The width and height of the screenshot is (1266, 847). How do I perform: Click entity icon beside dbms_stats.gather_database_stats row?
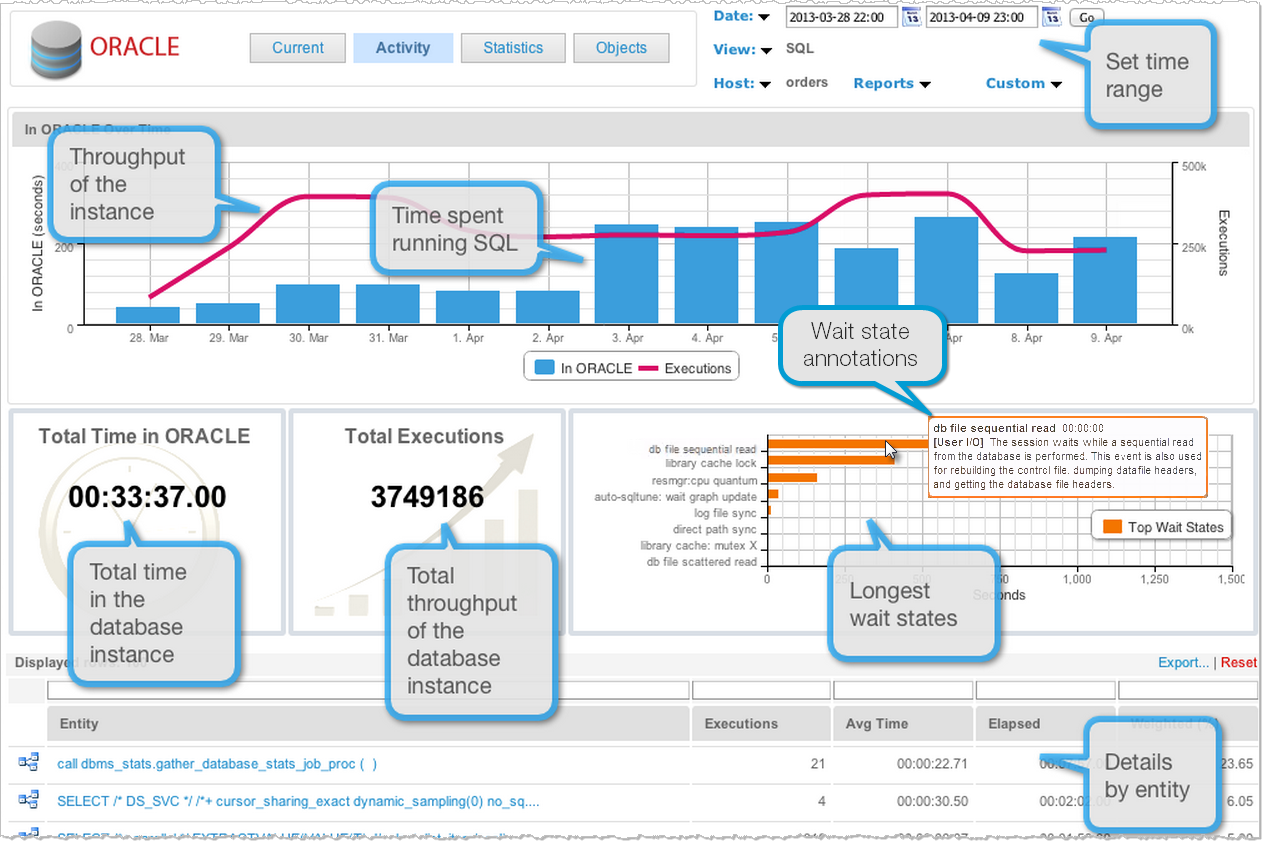[x=28, y=764]
